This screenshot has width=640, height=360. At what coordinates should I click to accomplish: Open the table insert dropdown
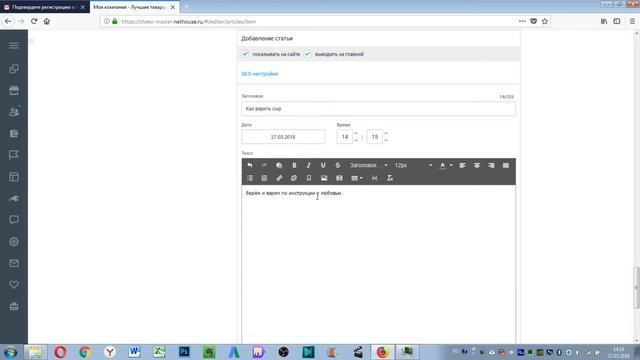357,178
